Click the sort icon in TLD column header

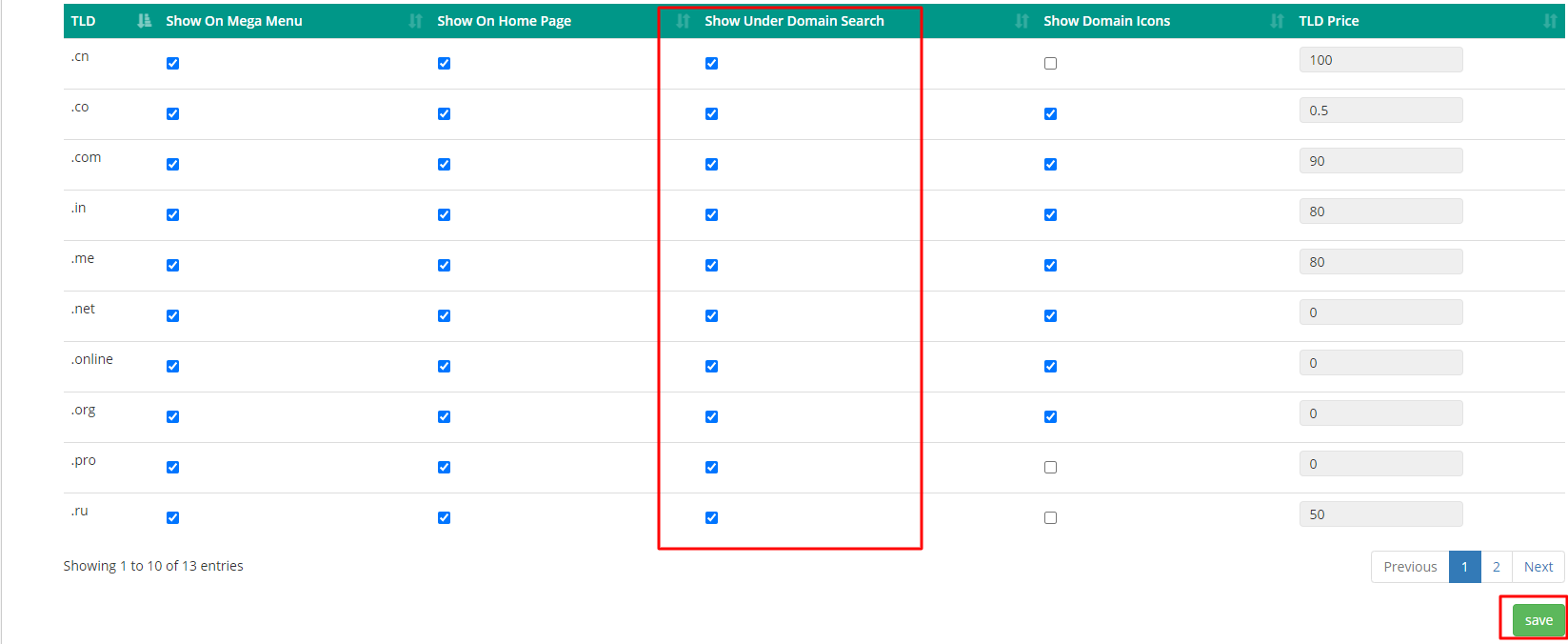point(144,21)
